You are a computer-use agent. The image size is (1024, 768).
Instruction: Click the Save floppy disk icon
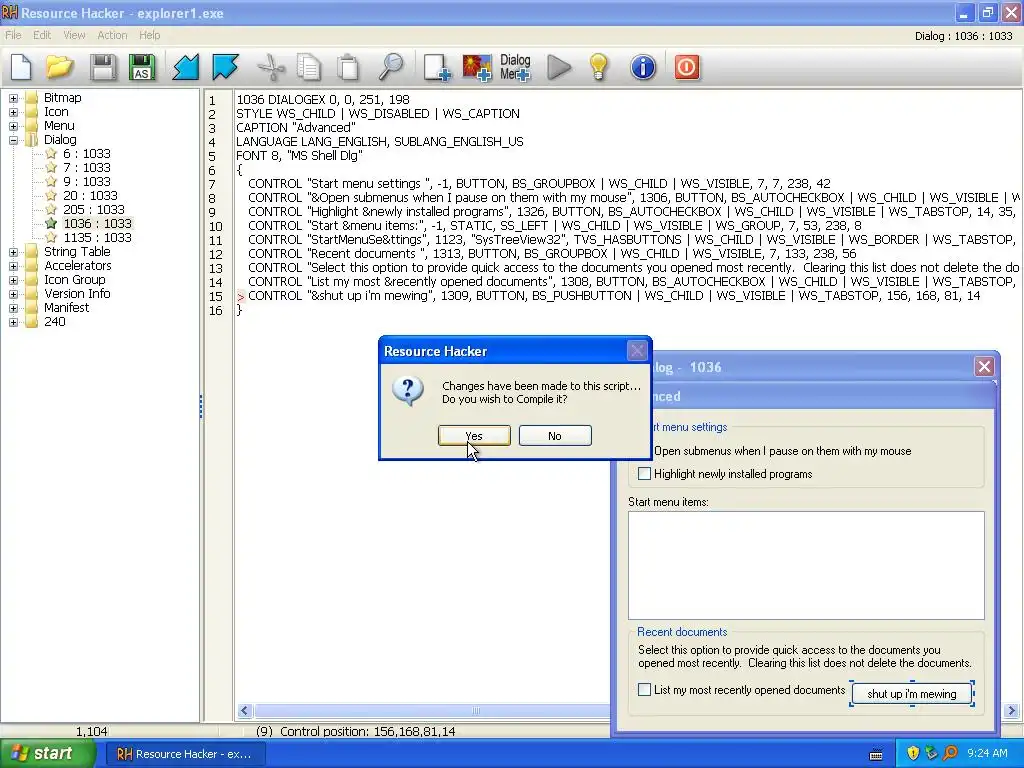(103, 67)
